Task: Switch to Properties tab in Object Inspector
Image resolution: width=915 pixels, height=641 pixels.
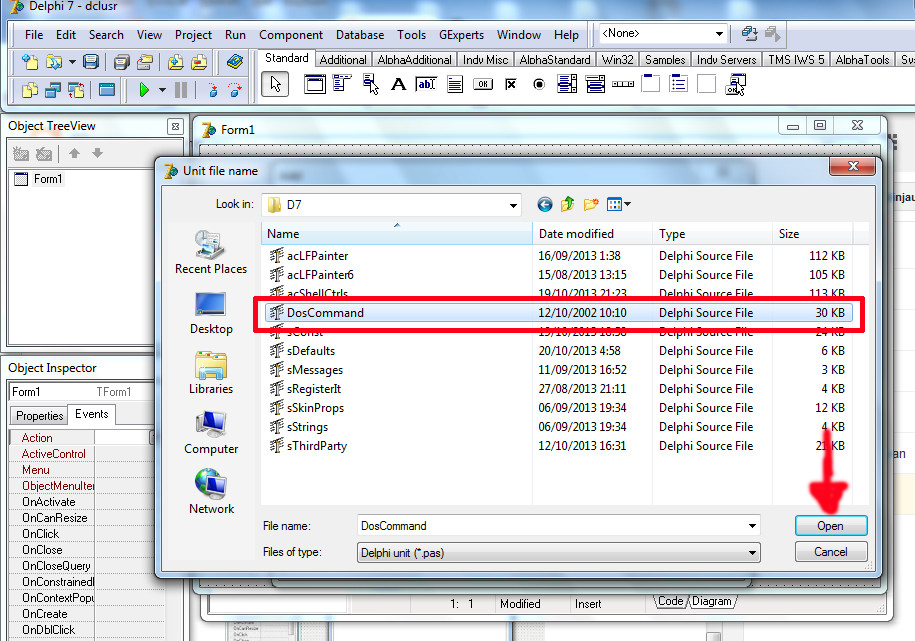Action: [x=39, y=416]
